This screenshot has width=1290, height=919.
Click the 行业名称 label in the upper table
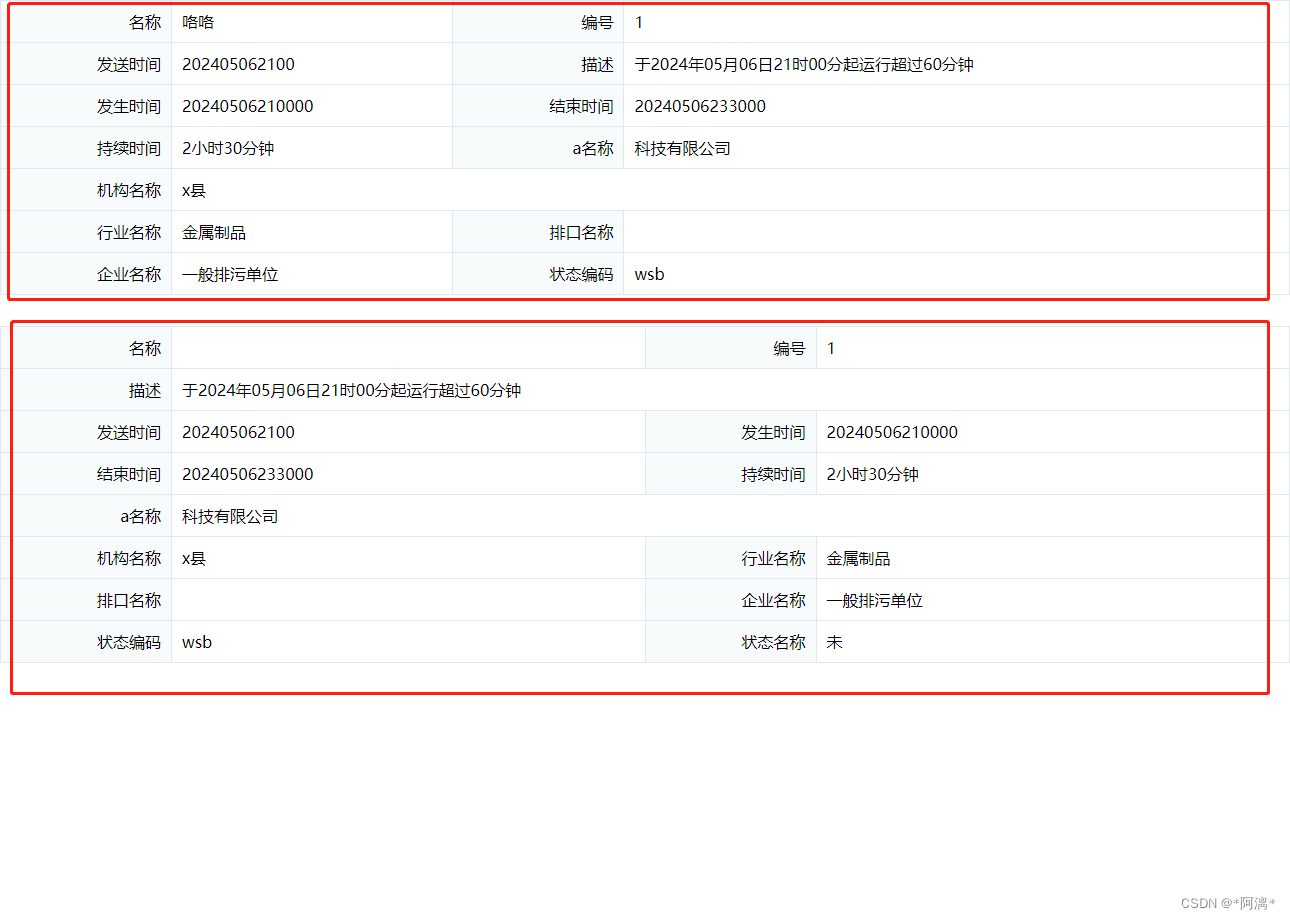click(129, 232)
